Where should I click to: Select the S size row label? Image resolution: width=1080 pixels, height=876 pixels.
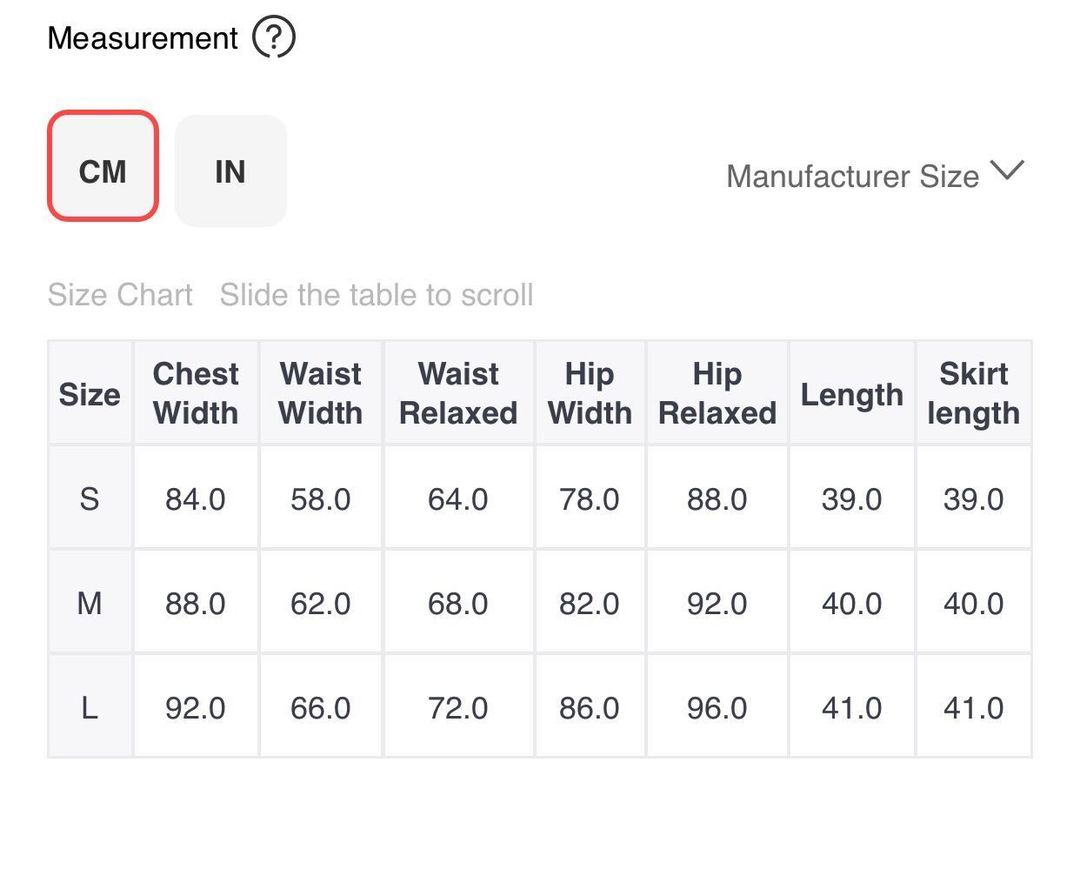click(90, 498)
